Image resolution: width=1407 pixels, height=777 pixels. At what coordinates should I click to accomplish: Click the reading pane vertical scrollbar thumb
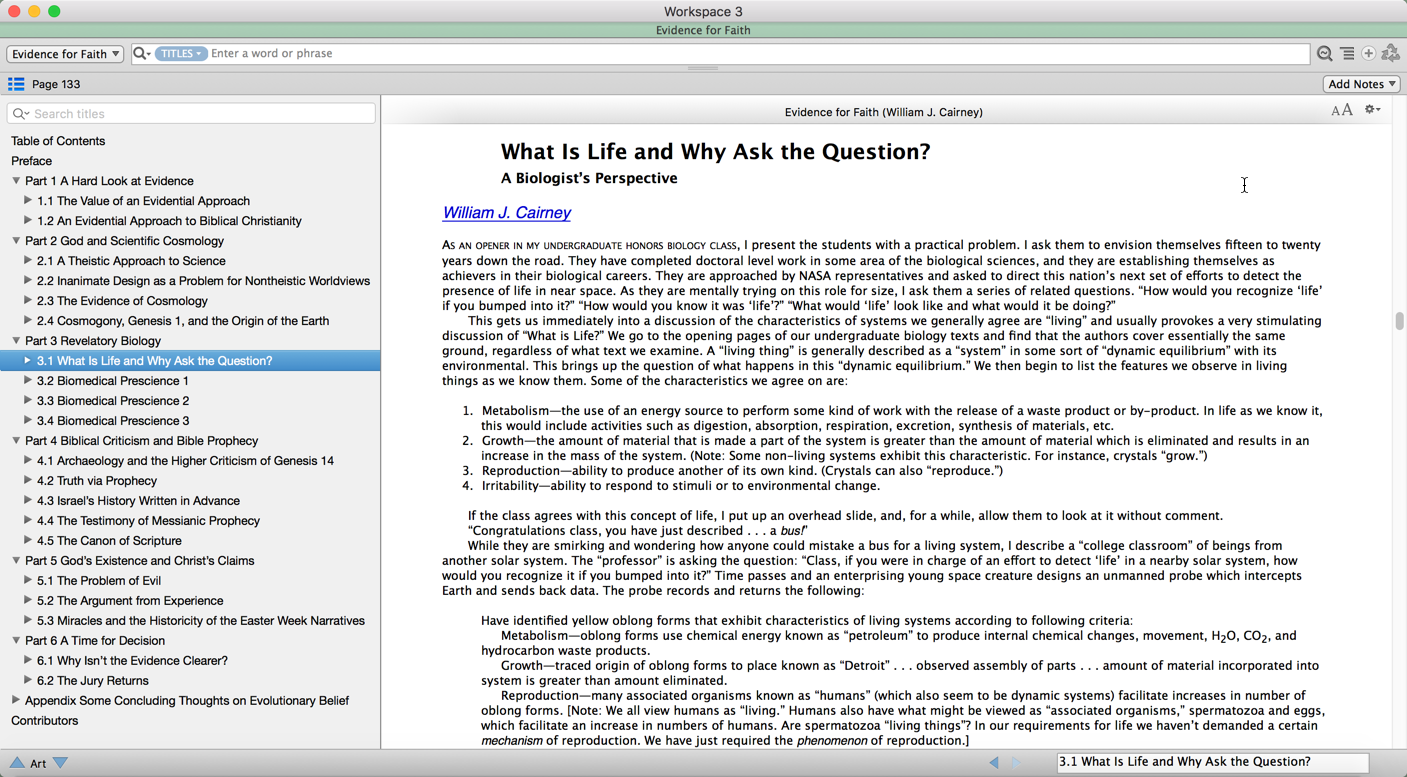tap(1399, 321)
